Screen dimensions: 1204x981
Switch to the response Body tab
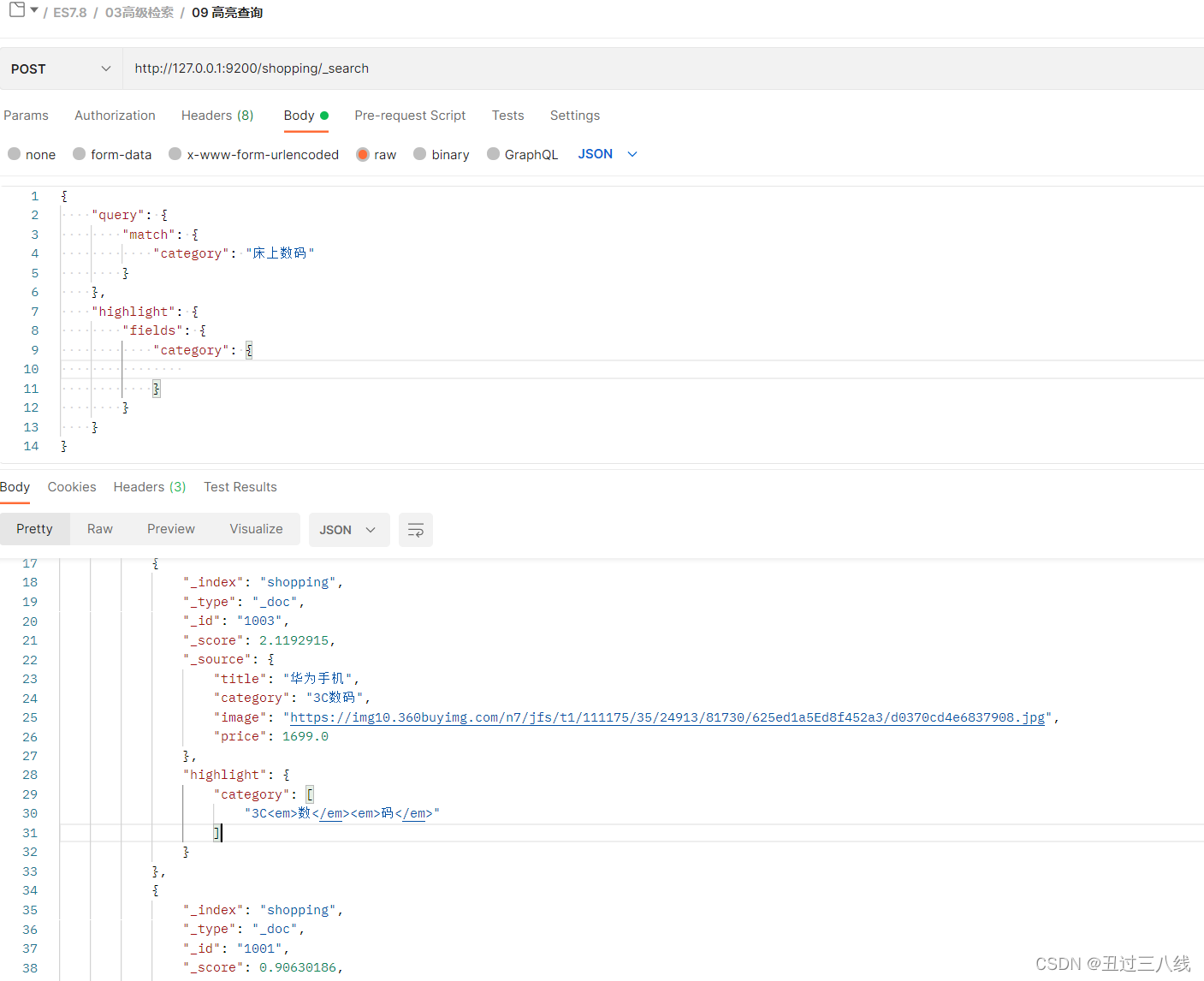(15, 487)
